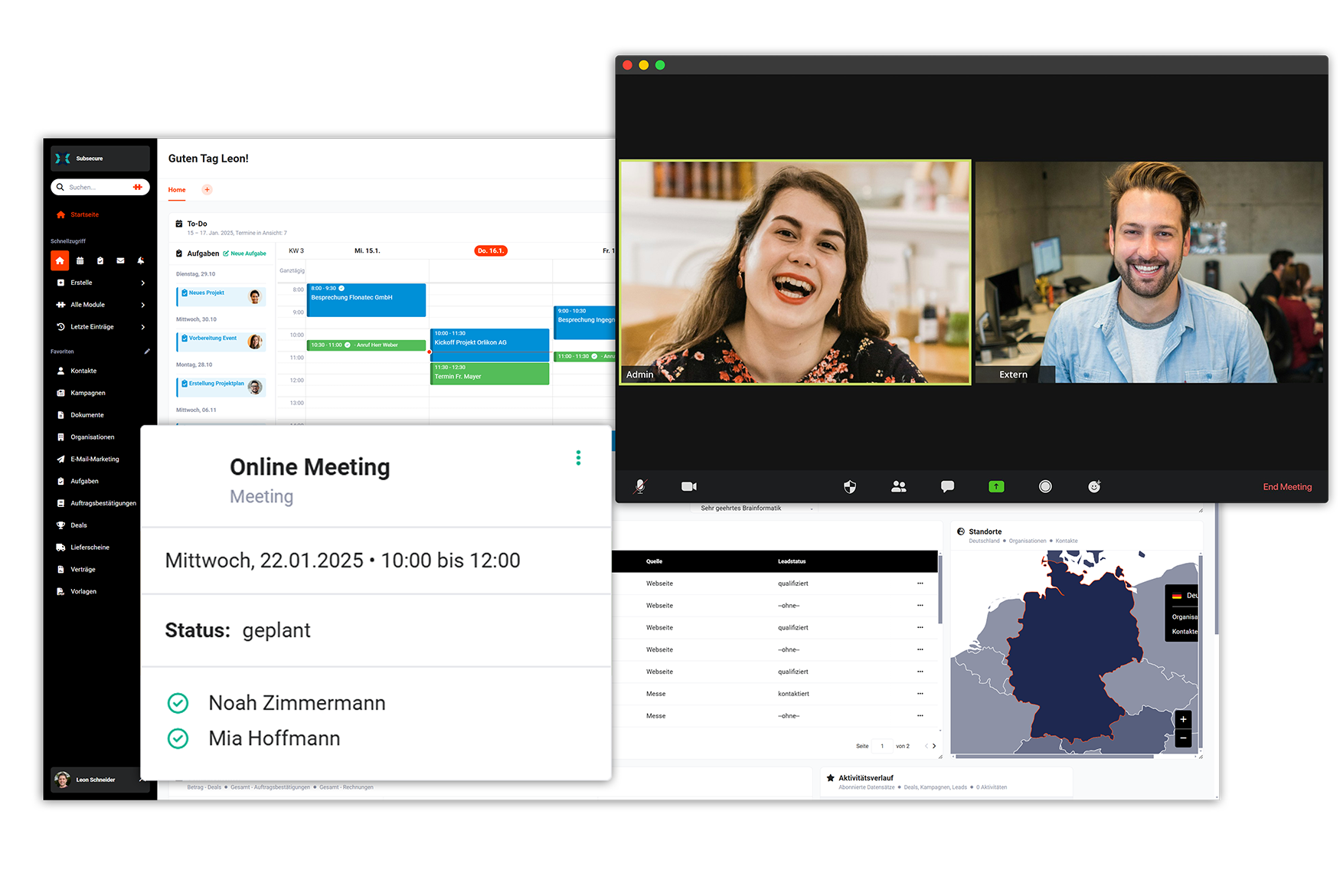Open the participants list

899,486
